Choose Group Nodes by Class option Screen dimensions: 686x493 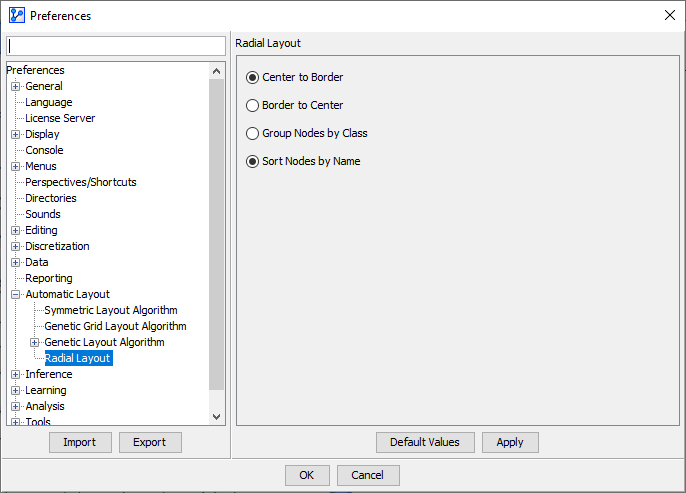point(253,133)
